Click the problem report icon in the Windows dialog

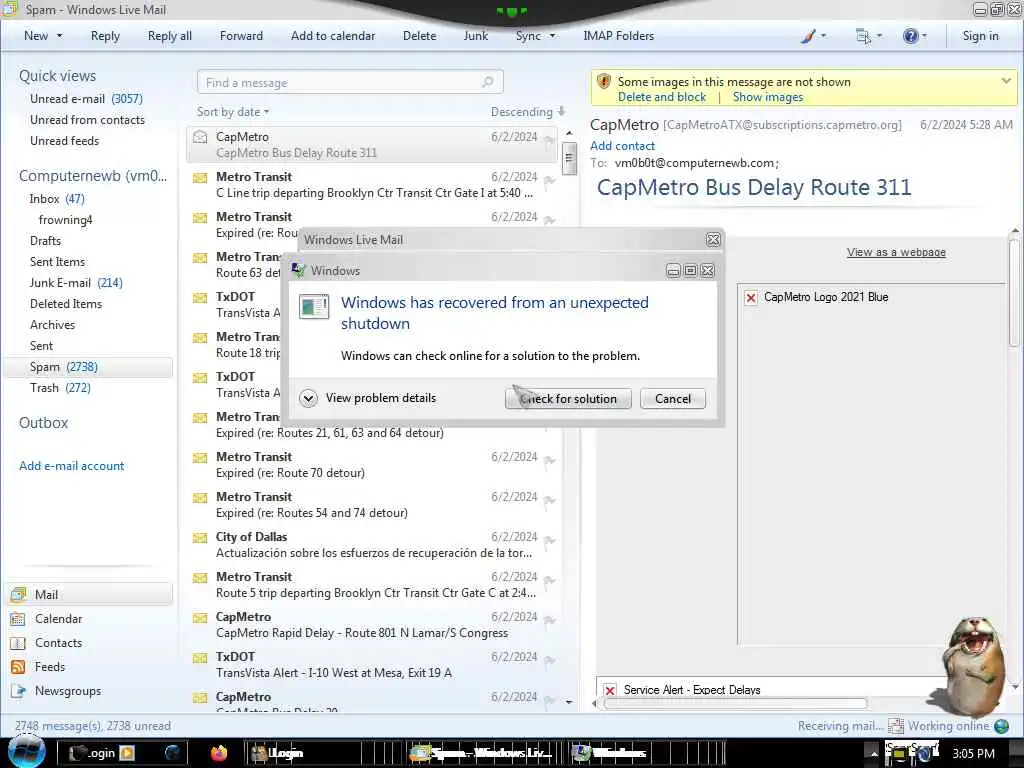[x=313, y=306]
